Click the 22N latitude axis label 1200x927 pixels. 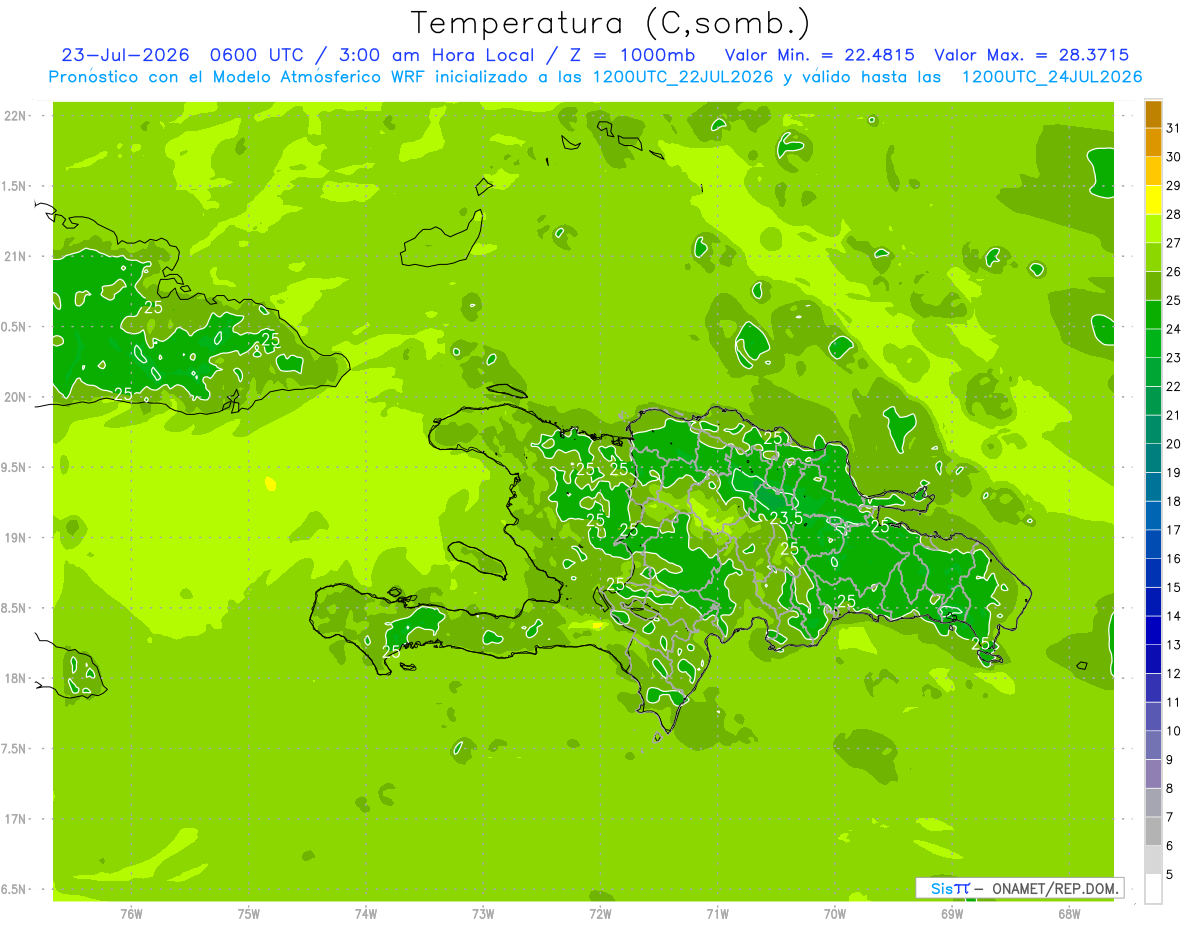[x=15, y=115]
